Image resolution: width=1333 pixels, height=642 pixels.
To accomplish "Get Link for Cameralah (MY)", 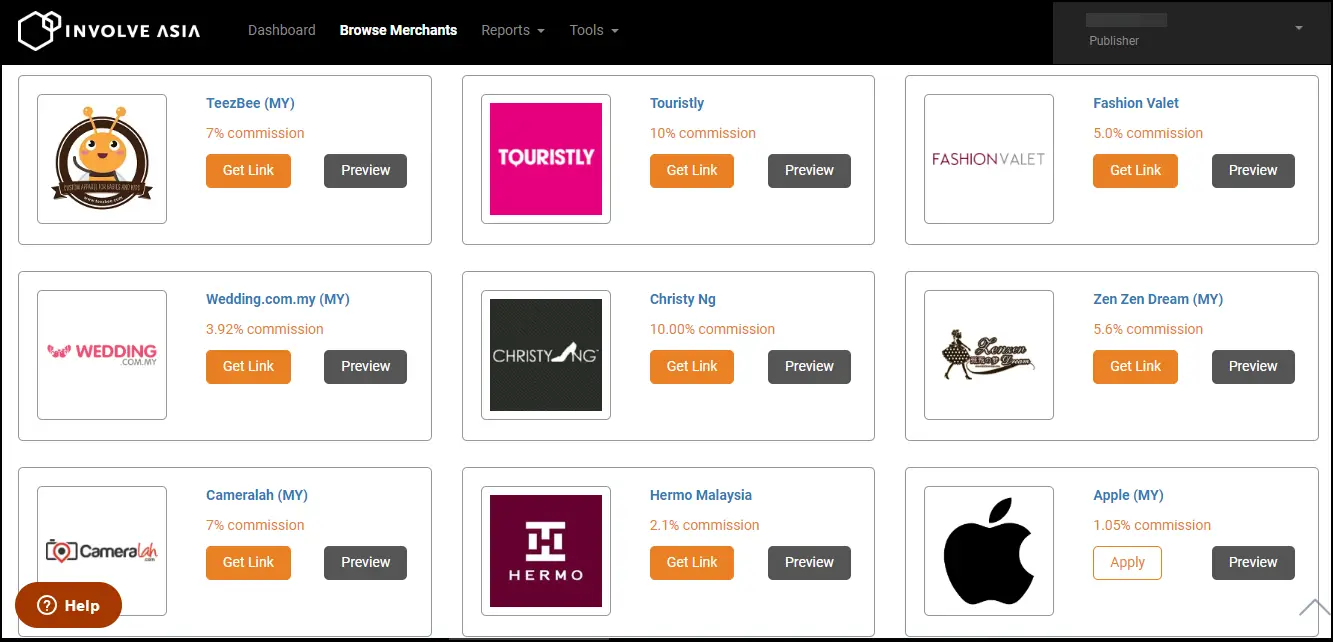I will [248, 562].
